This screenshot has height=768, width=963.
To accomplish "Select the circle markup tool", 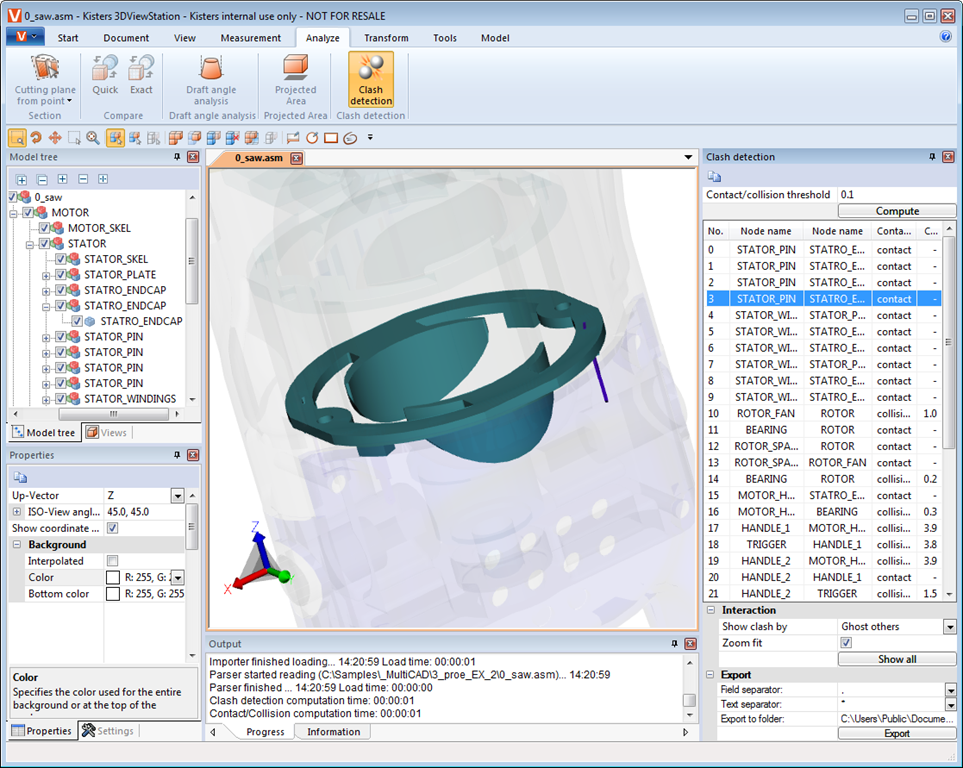I will click(x=312, y=138).
